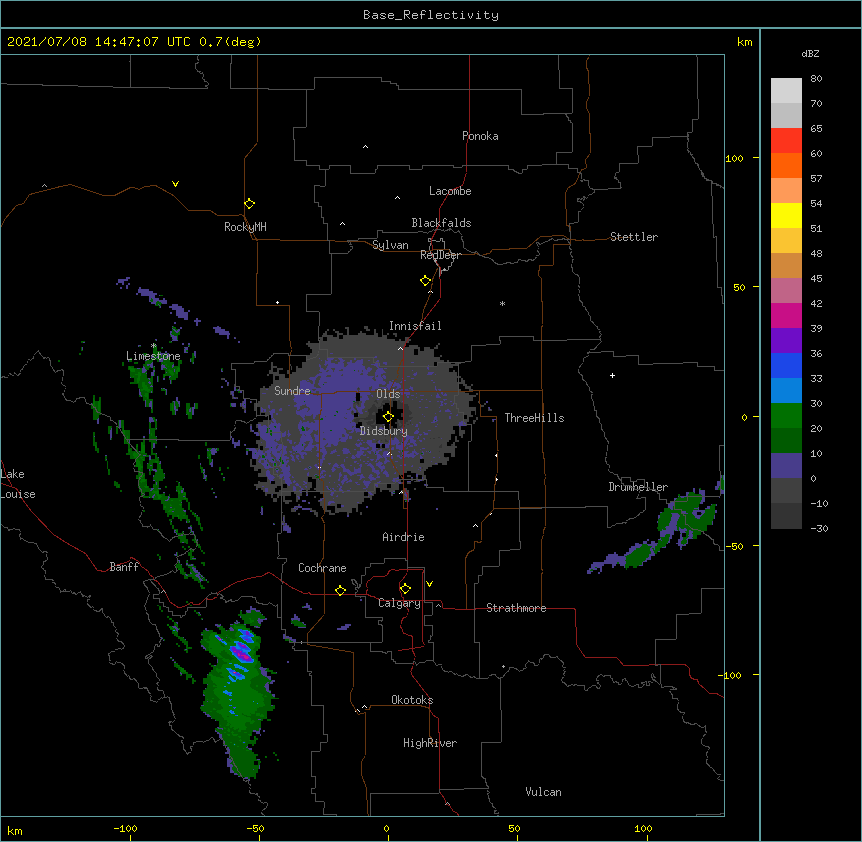This screenshot has width=862, height=842.
Task: Click the HighRiver label
Action: point(430,743)
